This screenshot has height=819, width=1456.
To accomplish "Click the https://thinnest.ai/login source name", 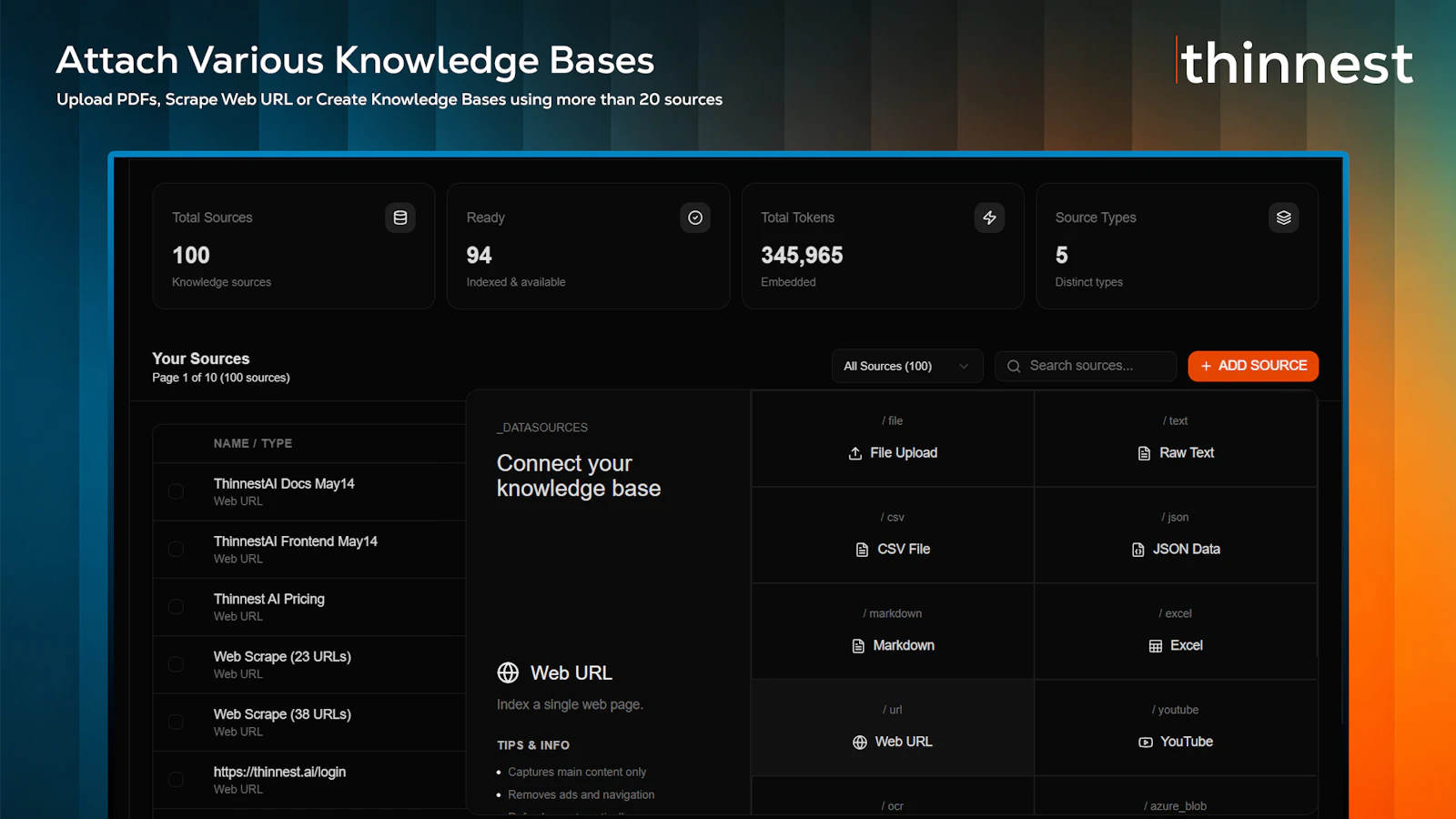I will (x=279, y=772).
